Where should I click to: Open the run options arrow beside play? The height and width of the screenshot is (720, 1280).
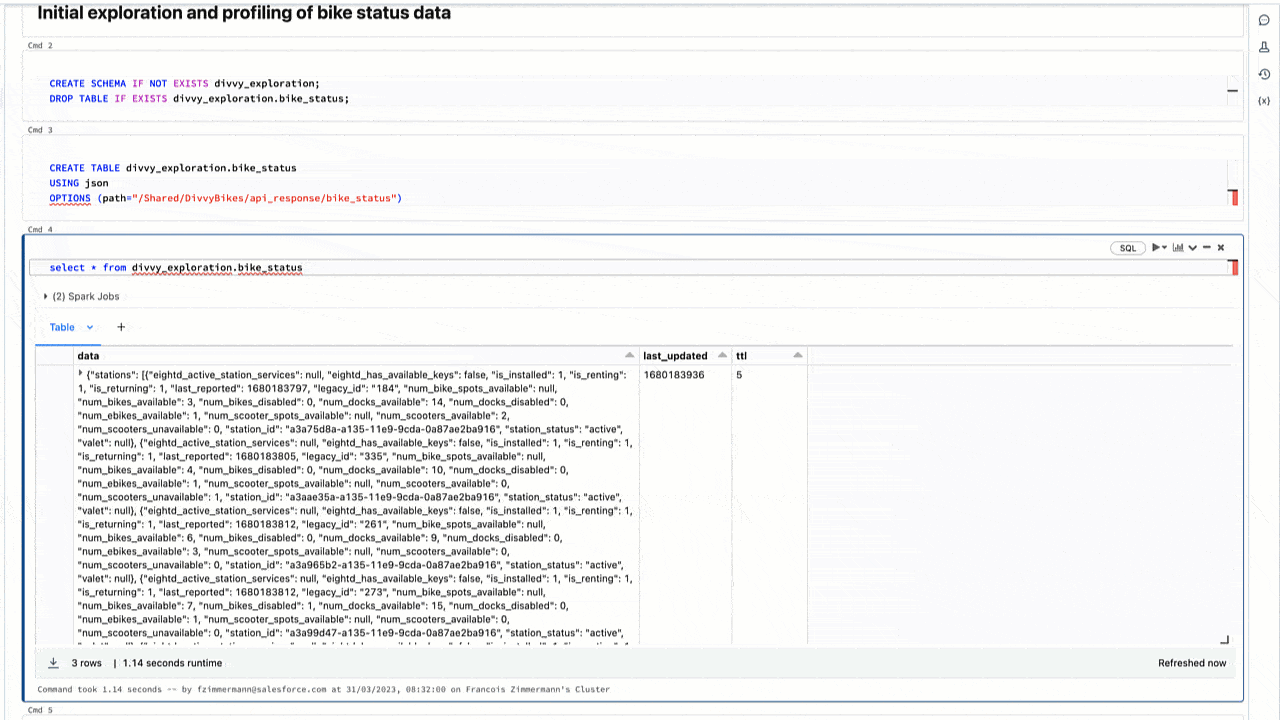(1164, 248)
